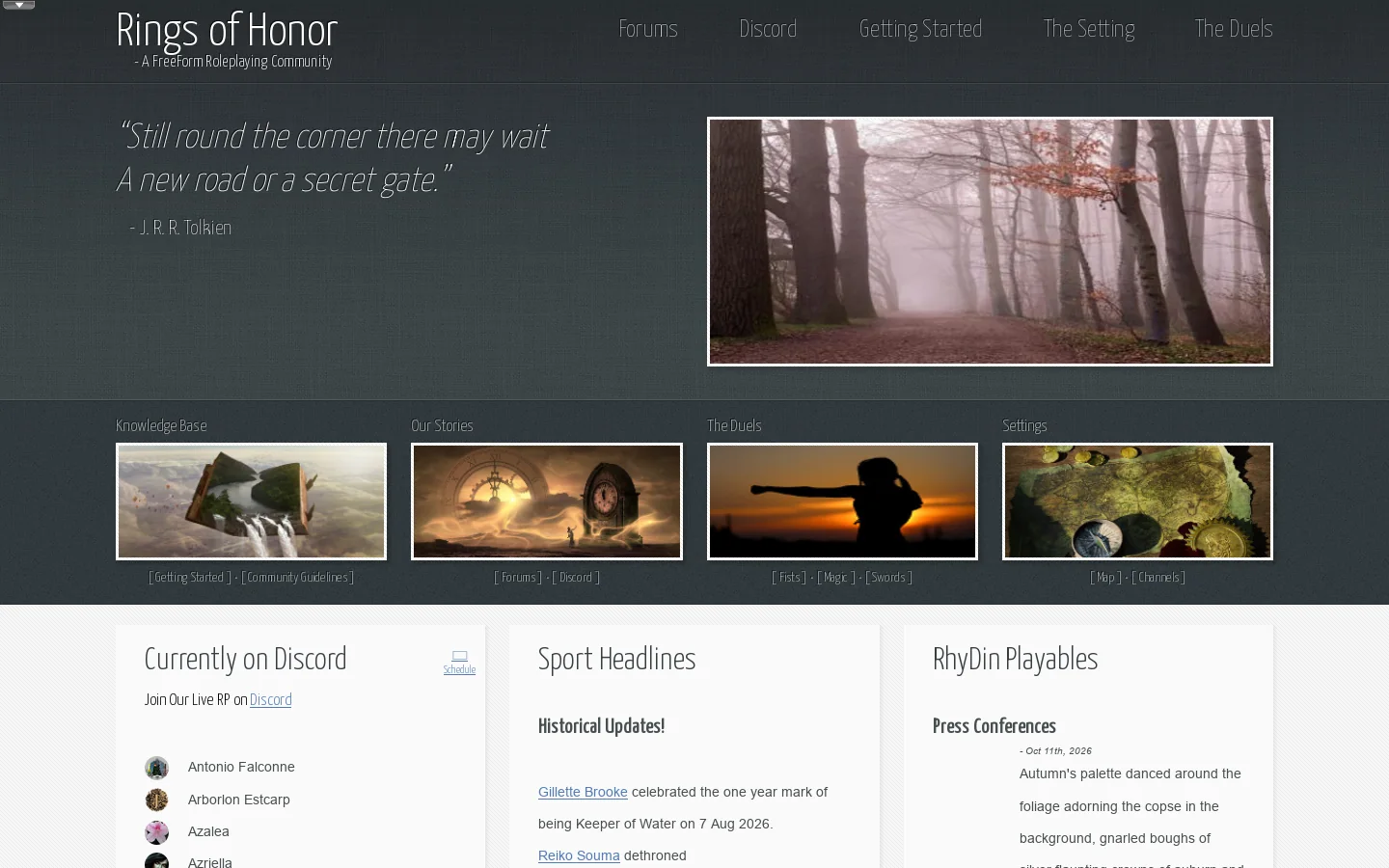
Task: Open the [Swords] duels link
Action: 888,578
